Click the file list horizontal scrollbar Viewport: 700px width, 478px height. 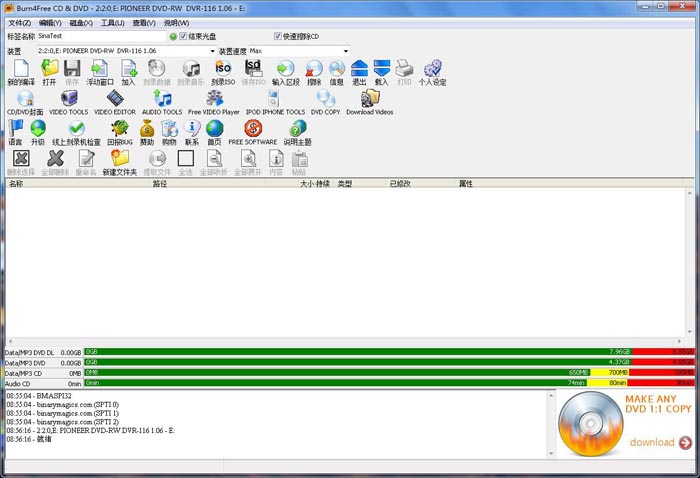coord(345,341)
